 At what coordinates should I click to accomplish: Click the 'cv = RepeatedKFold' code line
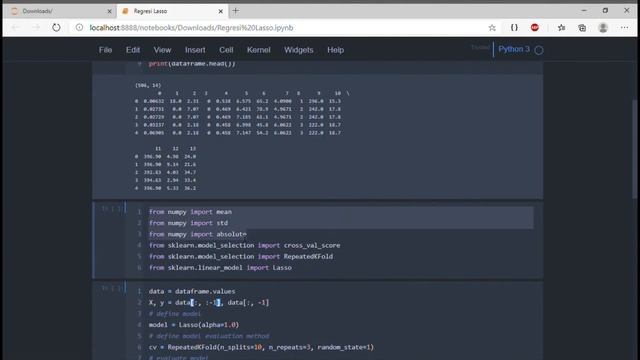click(x=261, y=347)
